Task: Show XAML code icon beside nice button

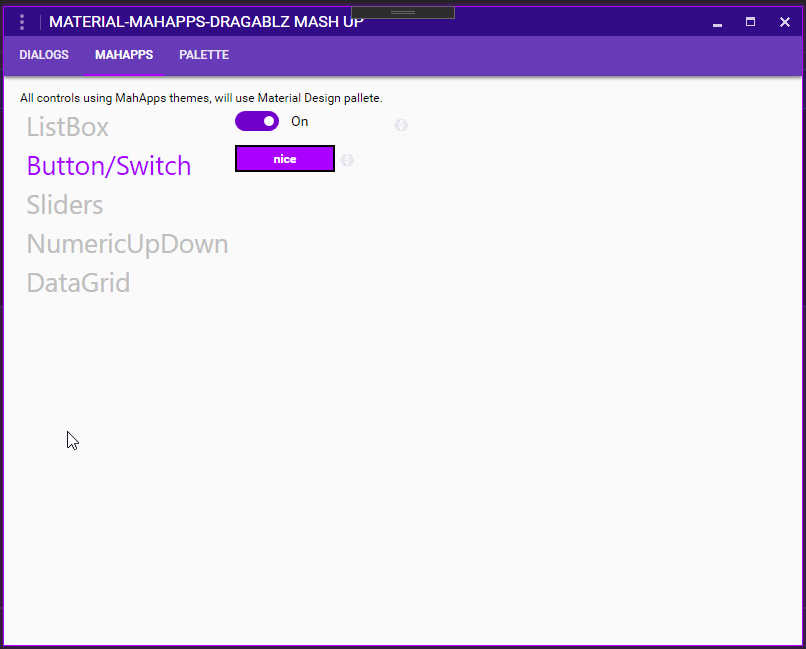Action: [x=347, y=160]
